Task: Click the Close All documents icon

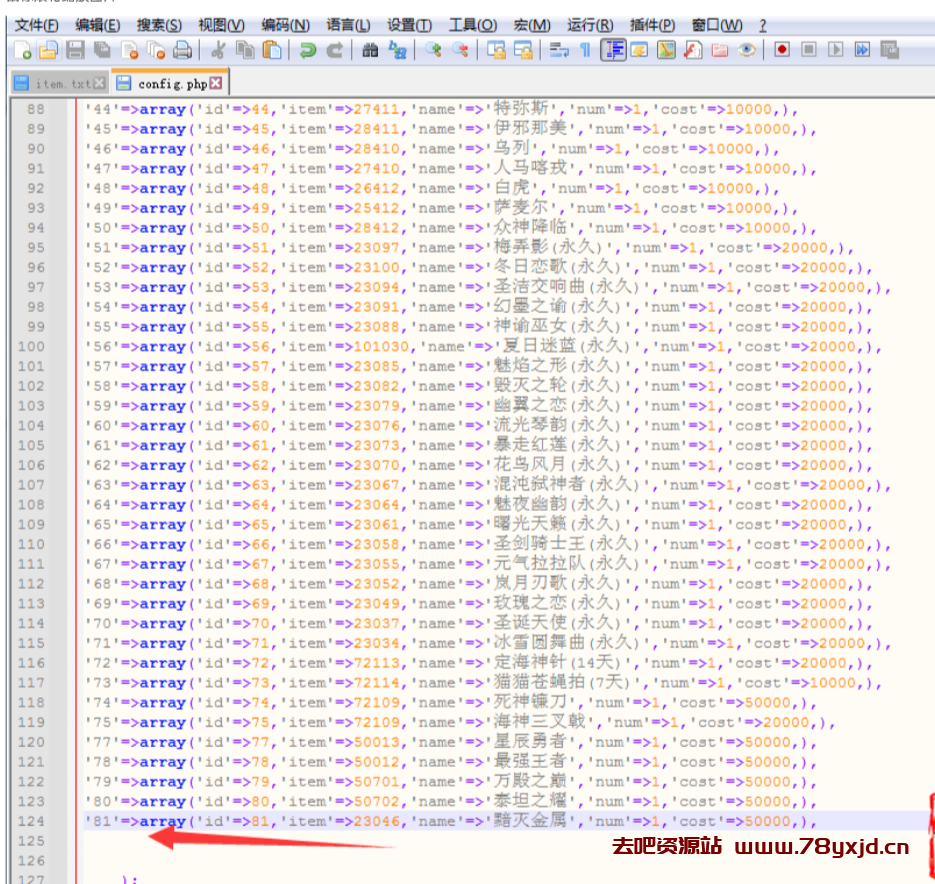Action: click(x=156, y=50)
